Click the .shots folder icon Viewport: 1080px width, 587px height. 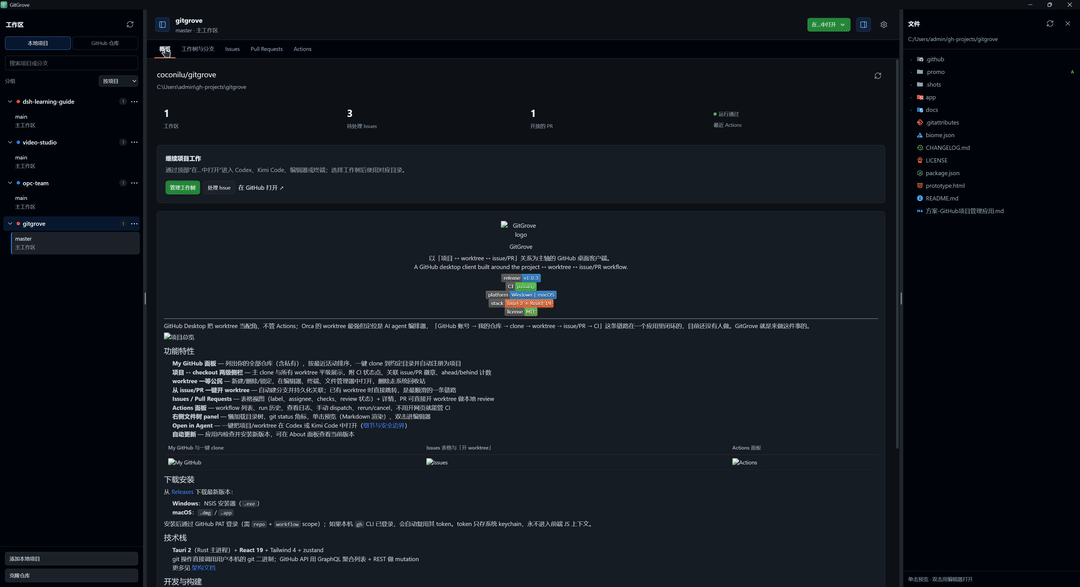pos(920,85)
